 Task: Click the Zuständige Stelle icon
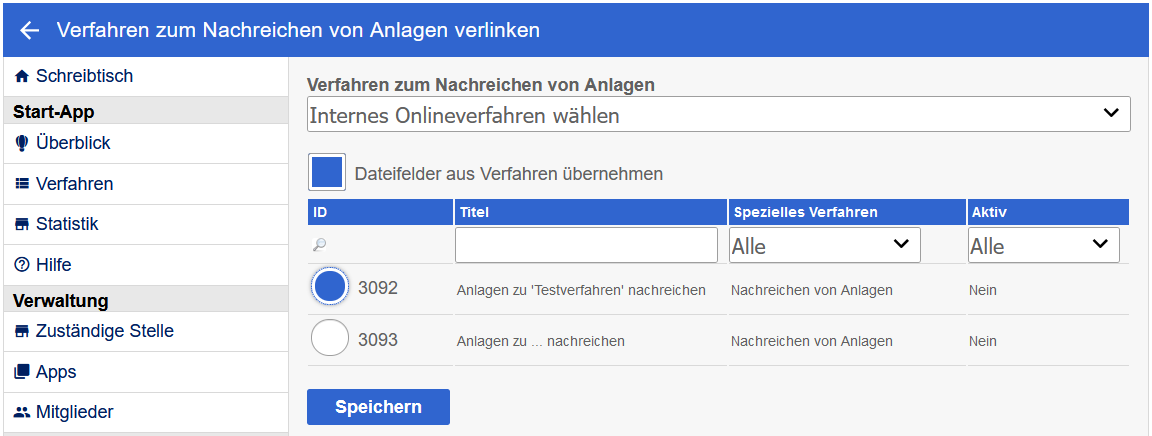click(22, 331)
